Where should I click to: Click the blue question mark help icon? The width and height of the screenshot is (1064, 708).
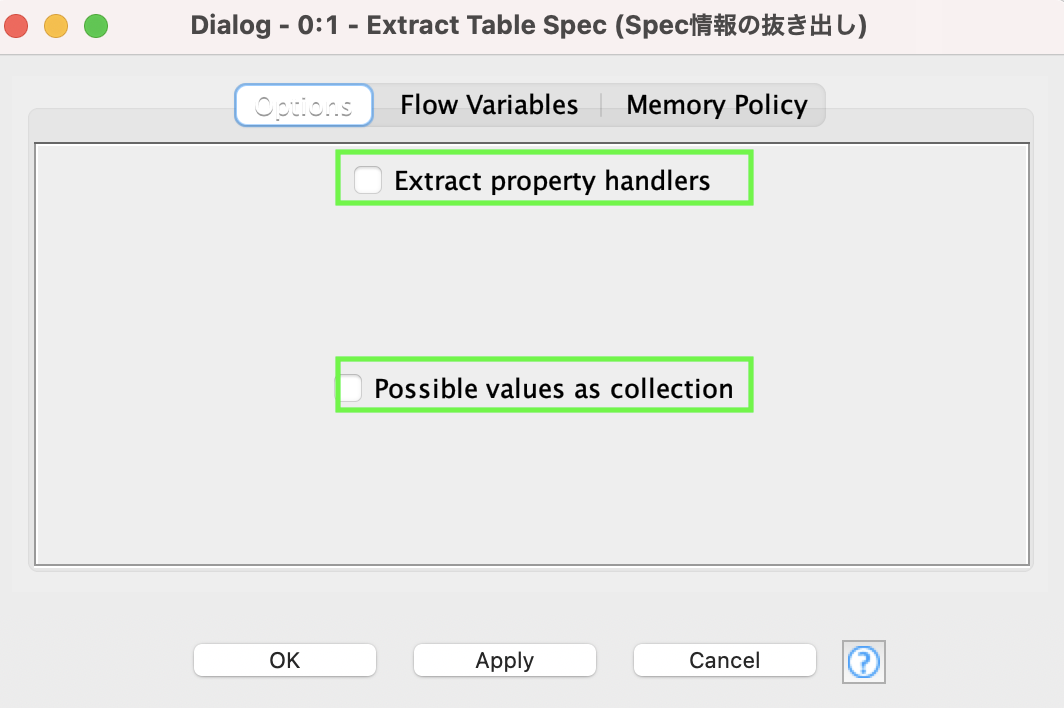(x=863, y=662)
